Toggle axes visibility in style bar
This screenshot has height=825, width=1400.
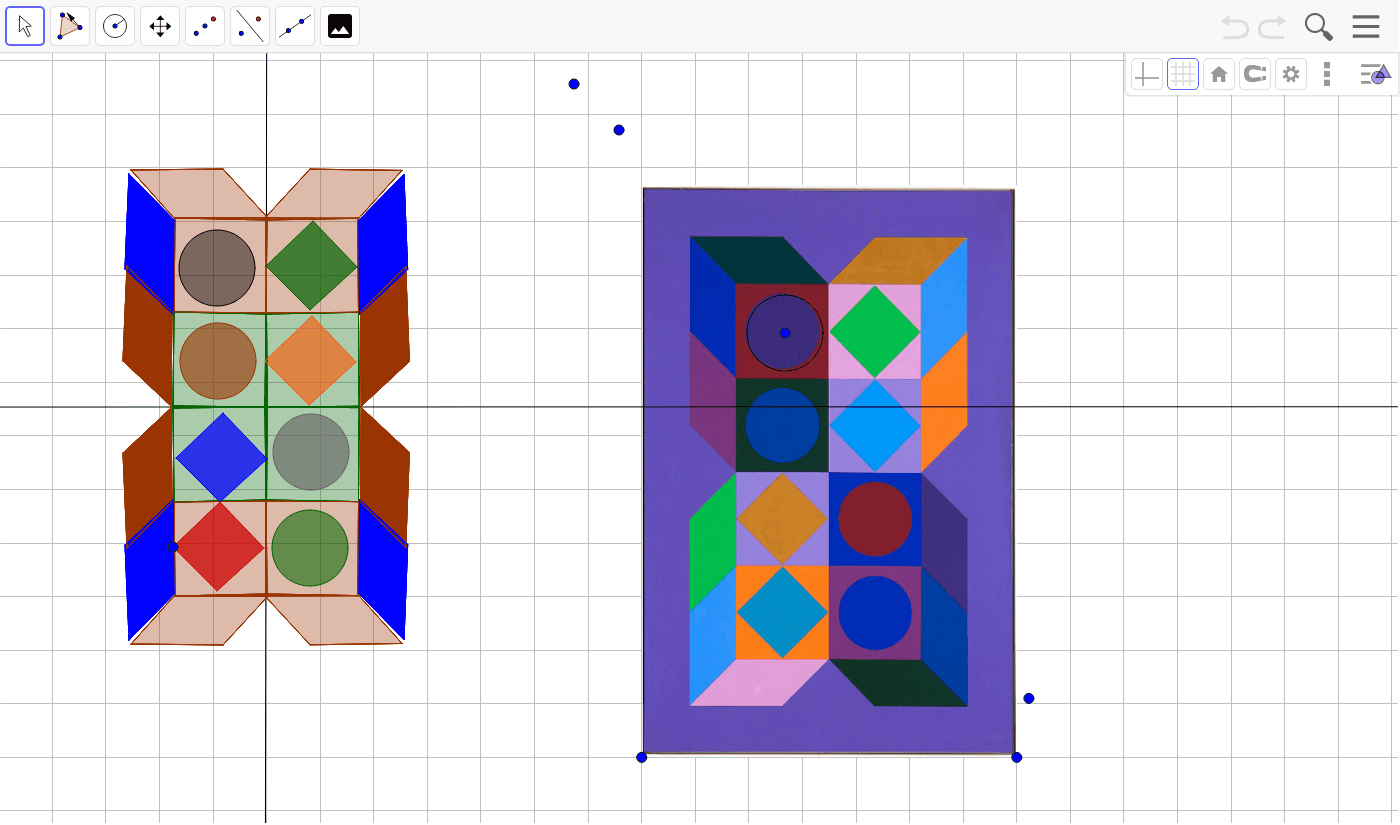1147,74
